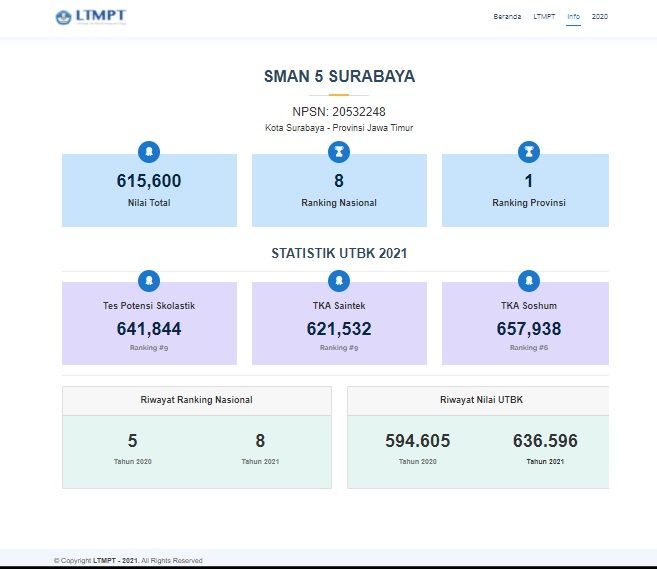Click the LTMPT logo in the header
657x569 pixels.
point(91,17)
